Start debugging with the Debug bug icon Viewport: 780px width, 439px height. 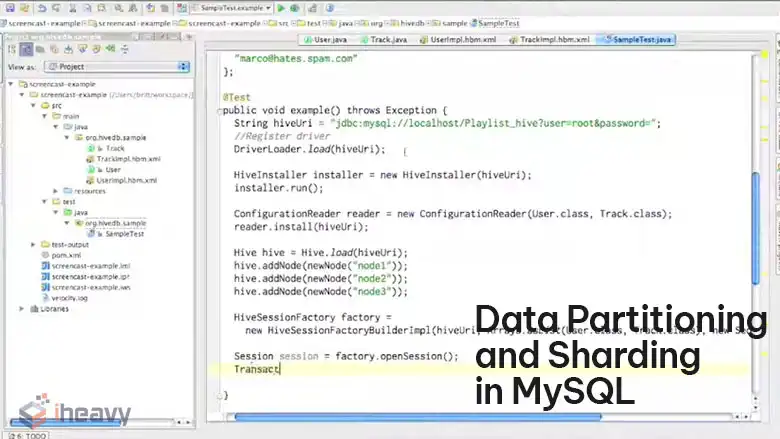coord(295,8)
